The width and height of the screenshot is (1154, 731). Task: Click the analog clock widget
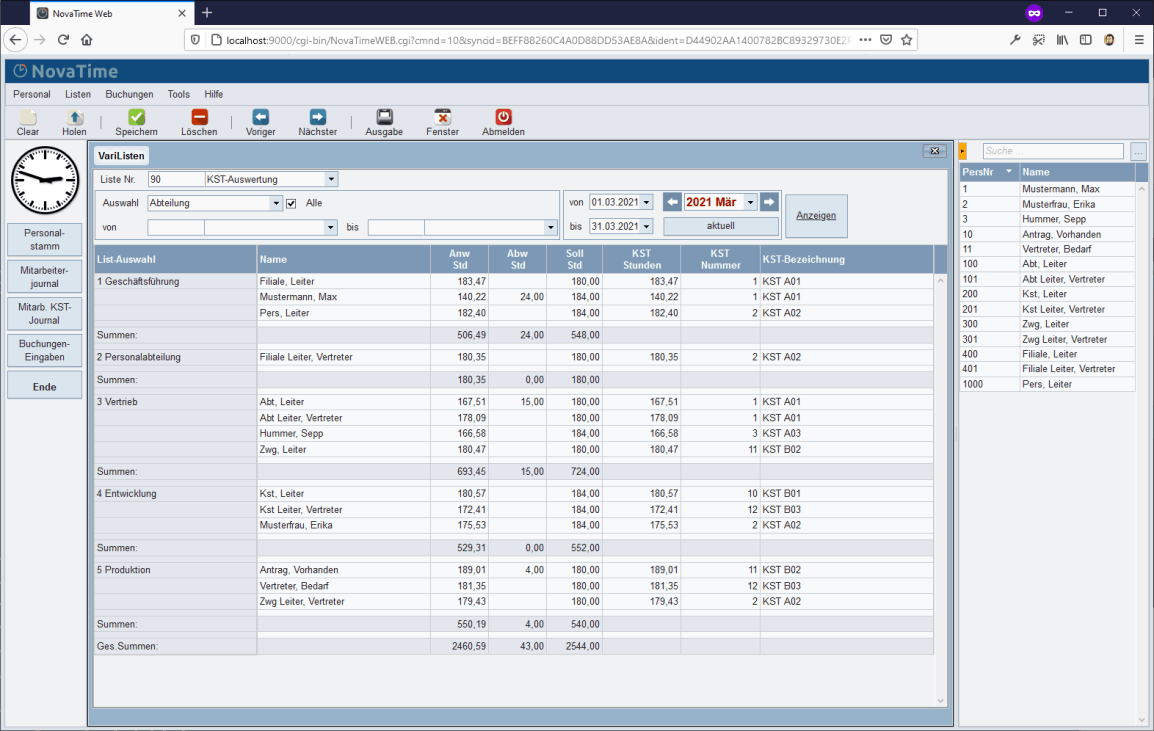coord(45,180)
